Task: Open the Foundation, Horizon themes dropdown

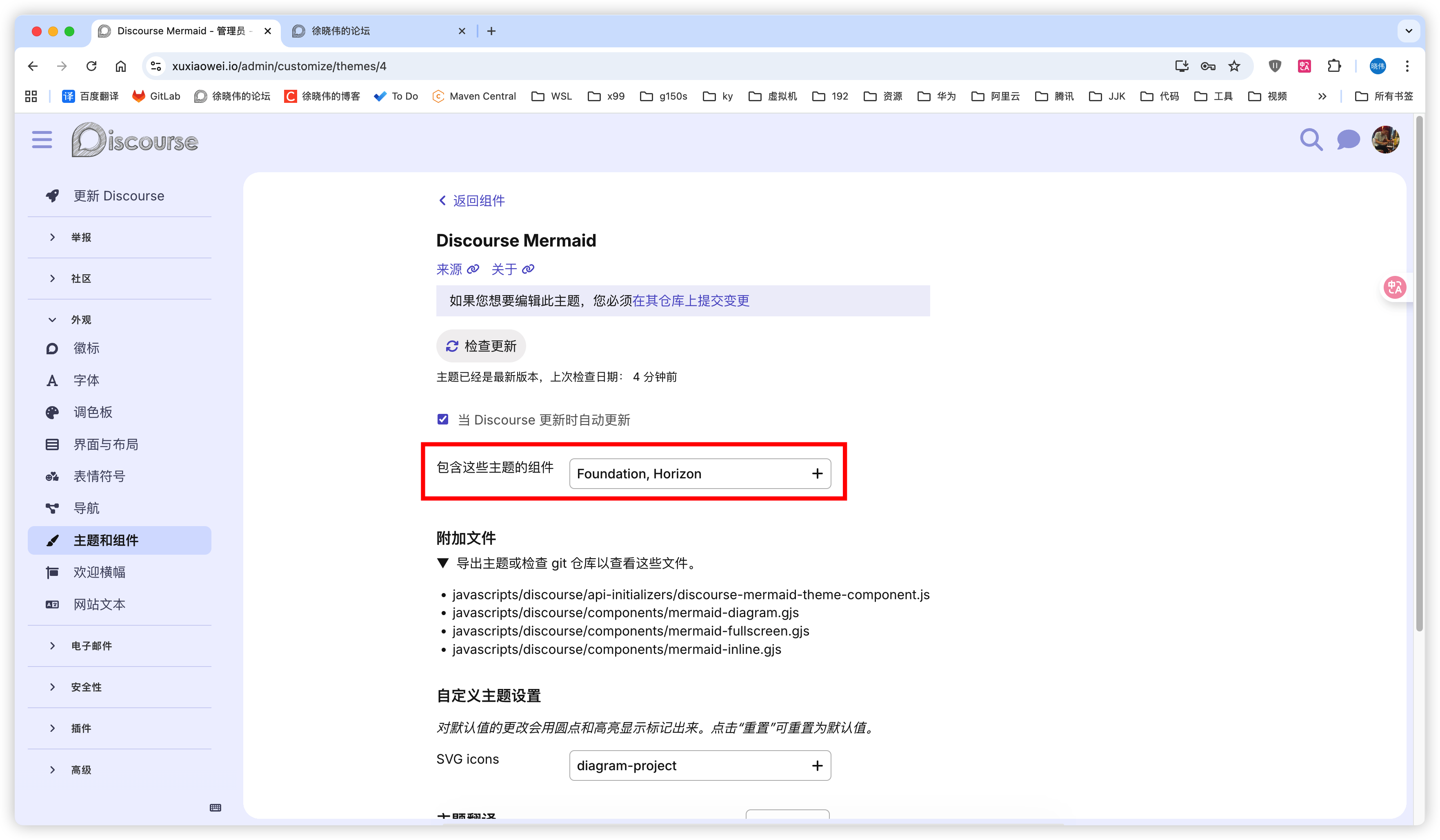Action: pyautogui.click(x=700, y=474)
